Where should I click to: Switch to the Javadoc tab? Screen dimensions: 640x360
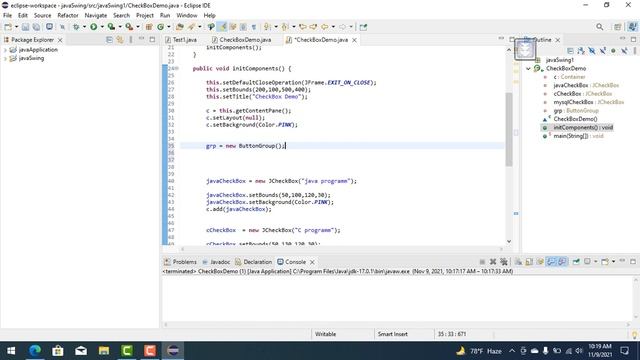[216, 262]
